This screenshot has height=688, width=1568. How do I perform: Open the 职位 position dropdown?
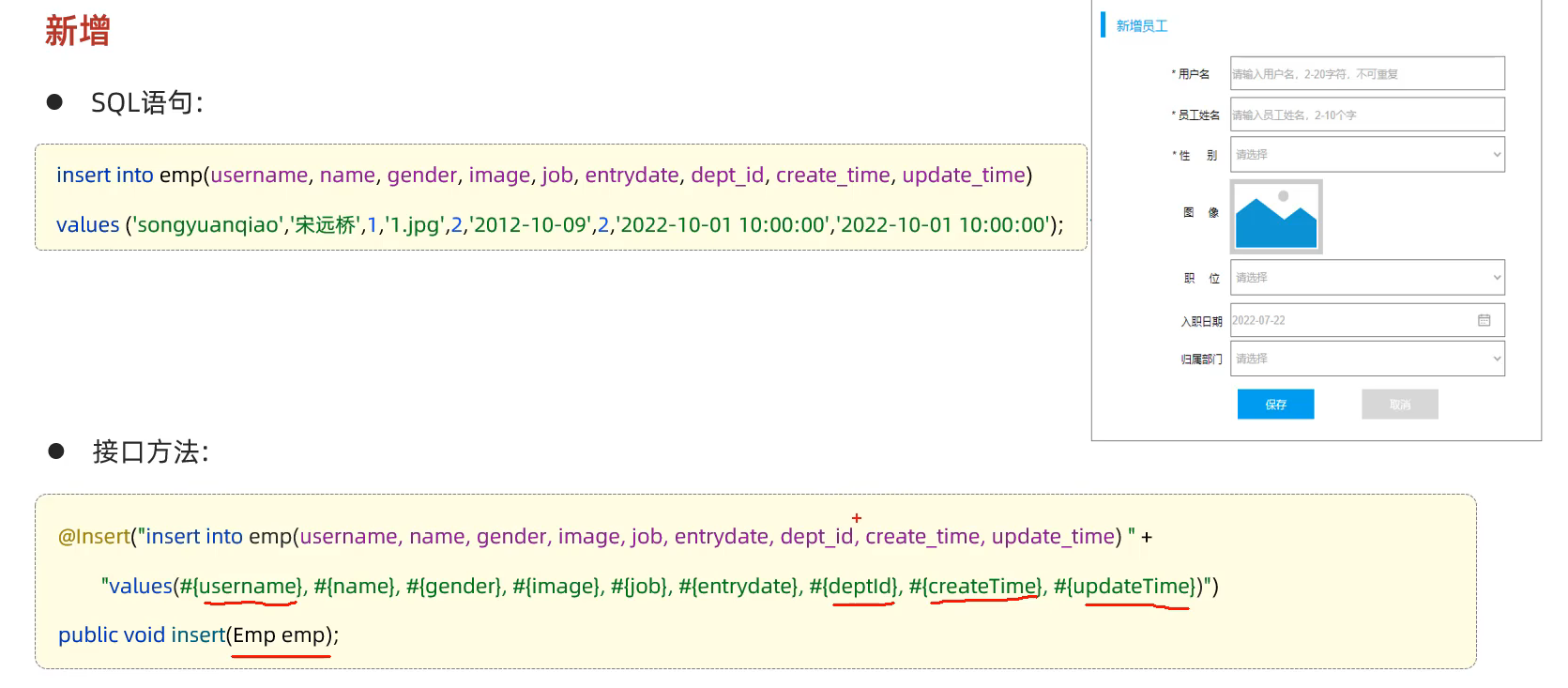coord(1366,278)
